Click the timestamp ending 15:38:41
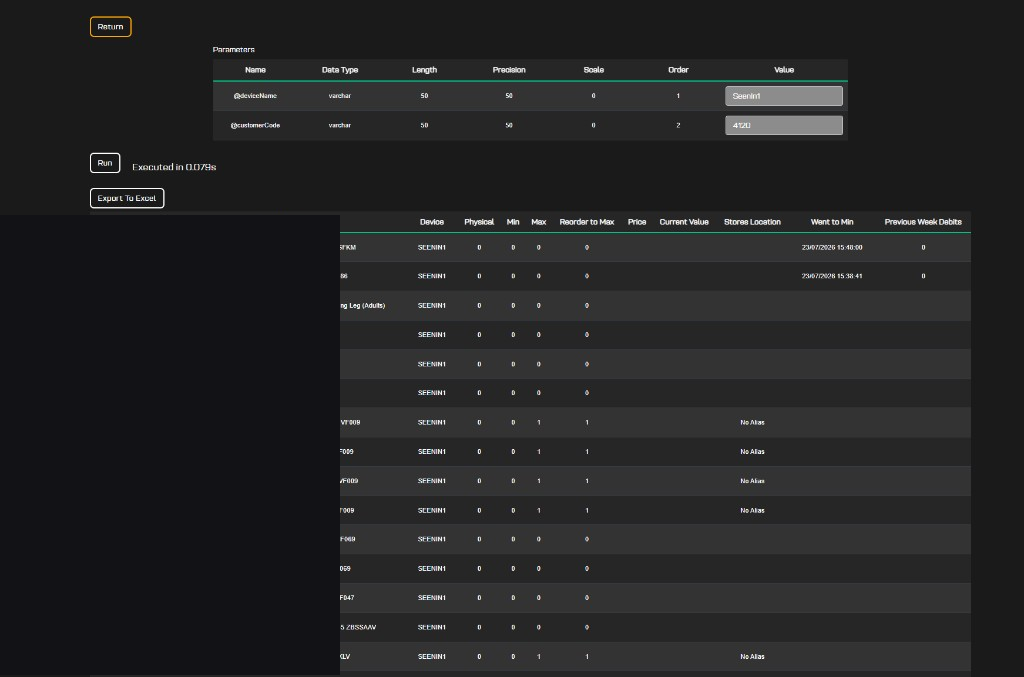1024x677 pixels. point(832,276)
